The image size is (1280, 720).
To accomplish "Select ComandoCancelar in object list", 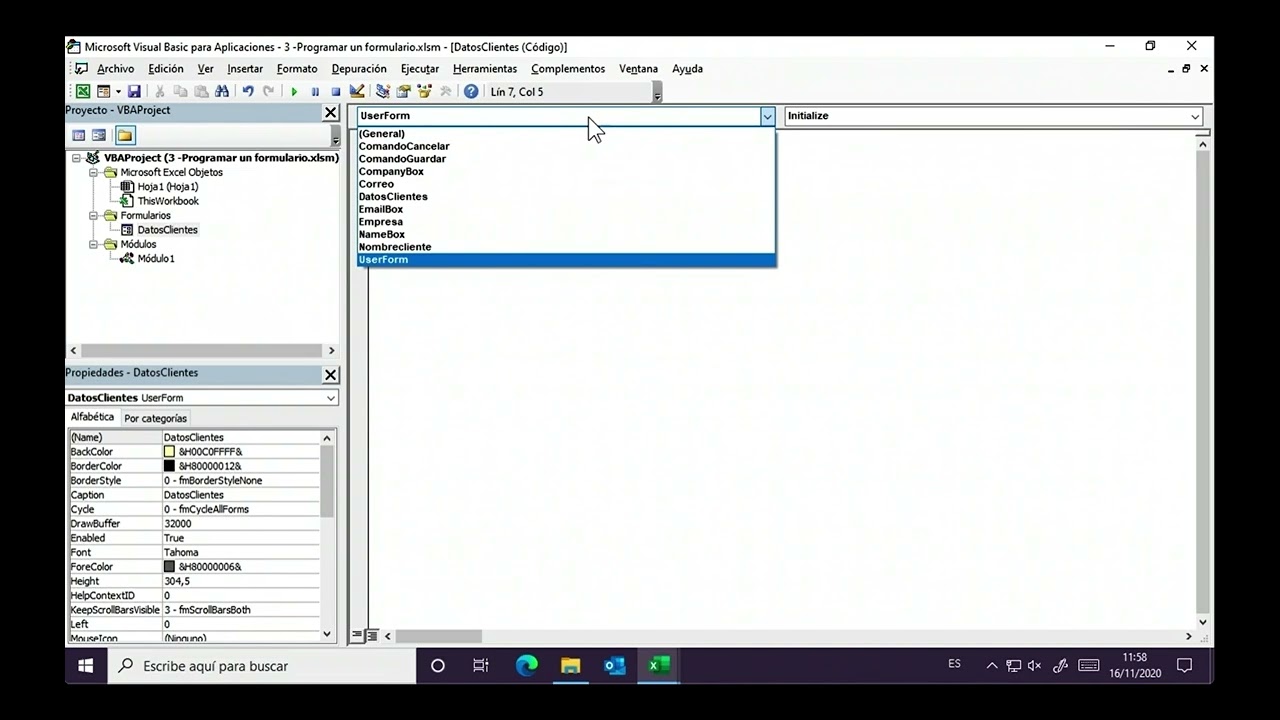I will pos(566,146).
